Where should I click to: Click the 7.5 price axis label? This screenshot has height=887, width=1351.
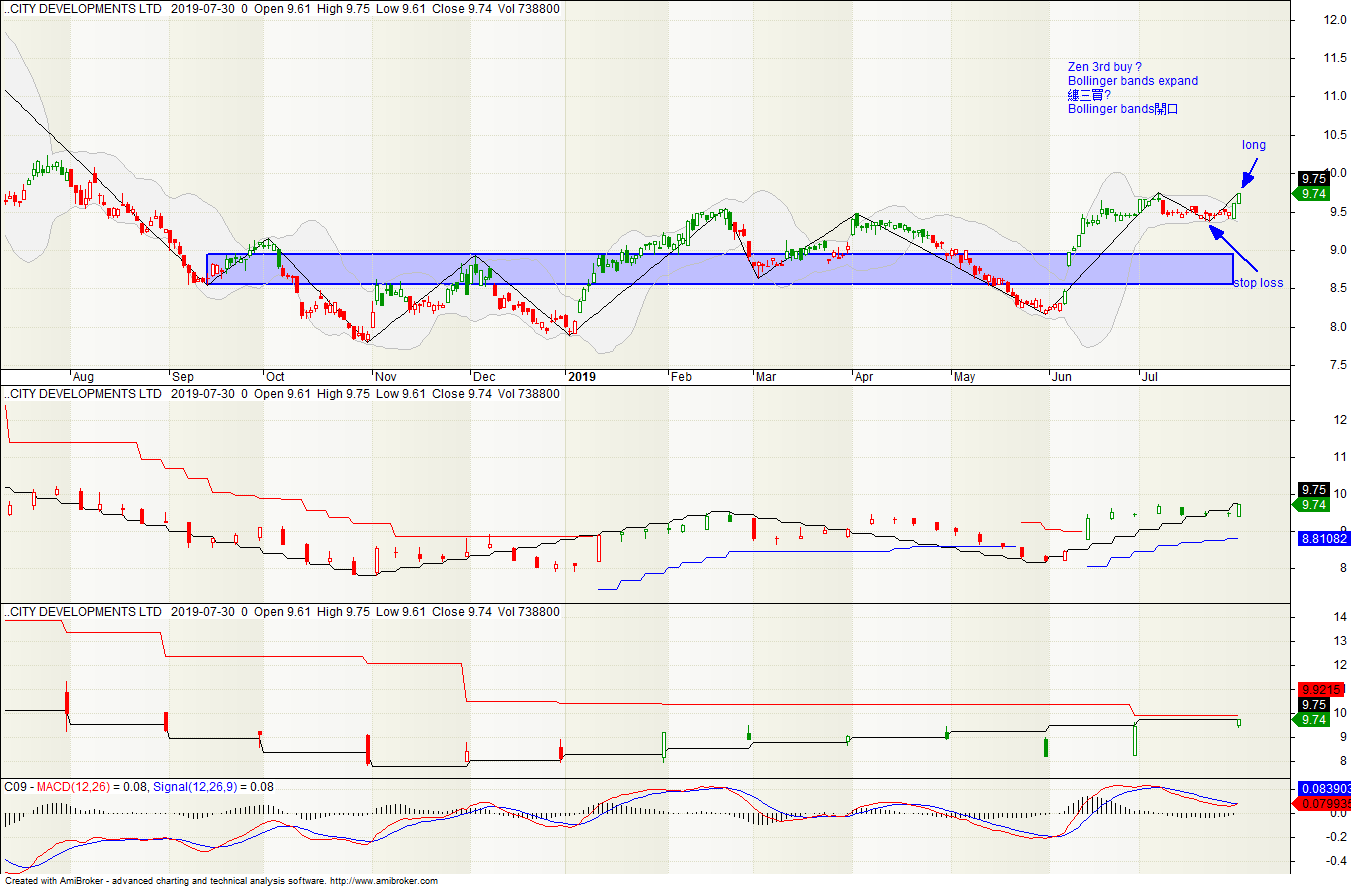pyautogui.click(x=1338, y=365)
